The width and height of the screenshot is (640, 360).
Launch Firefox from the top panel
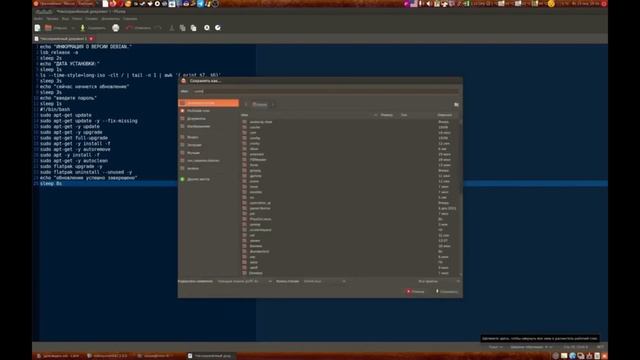(x=113, y=4)
